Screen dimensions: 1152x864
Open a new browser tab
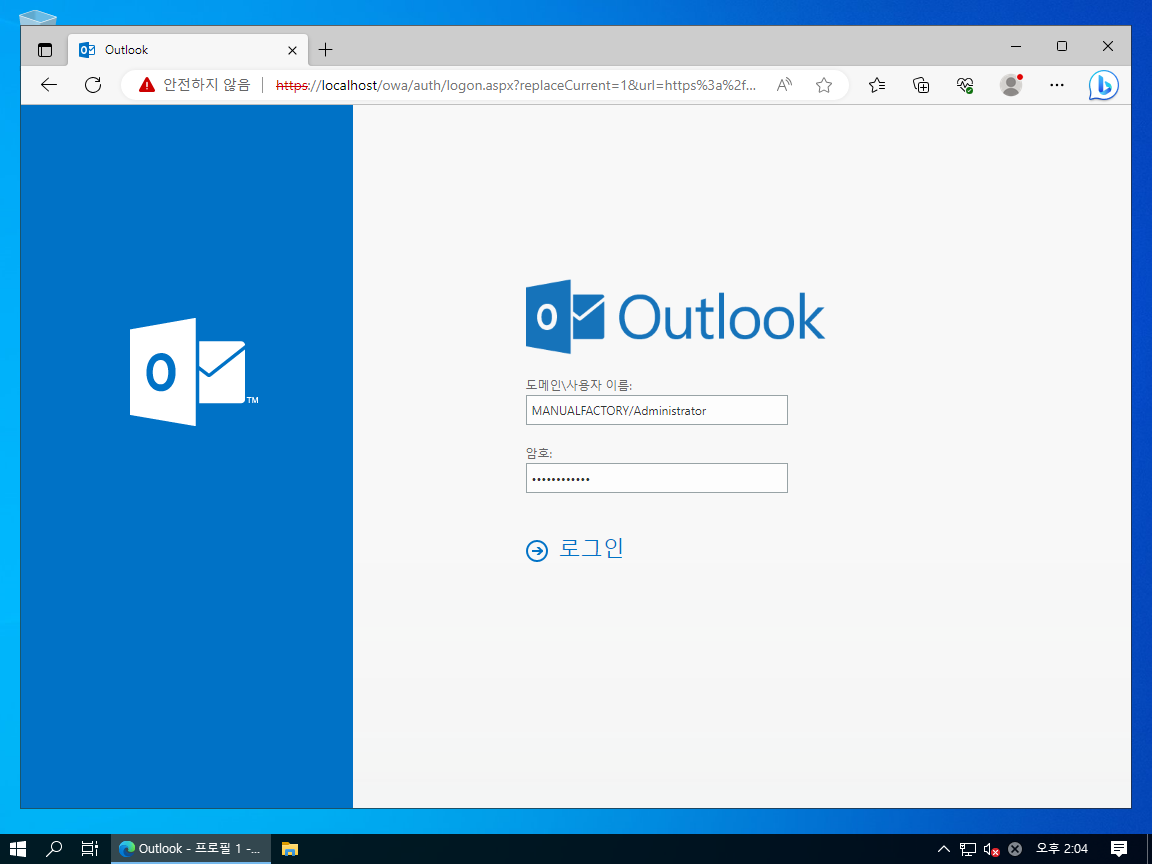click(x=325, y=50)
